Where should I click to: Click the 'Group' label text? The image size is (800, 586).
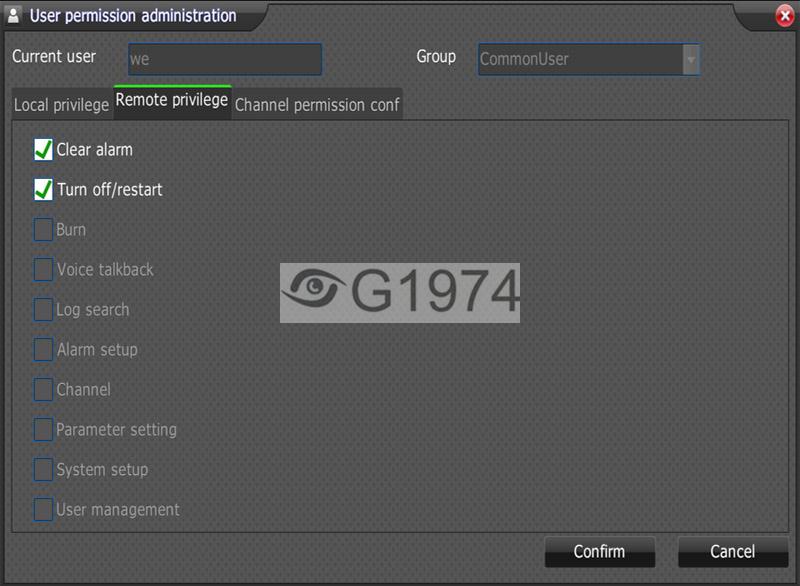436,56
